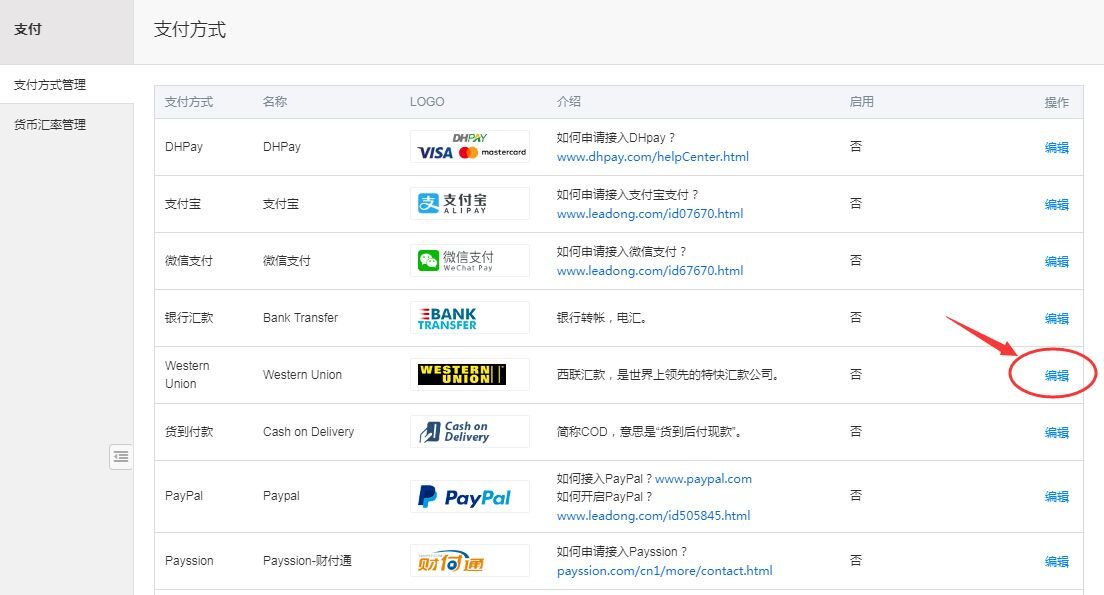
Task: Click the Bank Transfer logo
Action: (470, 318)
